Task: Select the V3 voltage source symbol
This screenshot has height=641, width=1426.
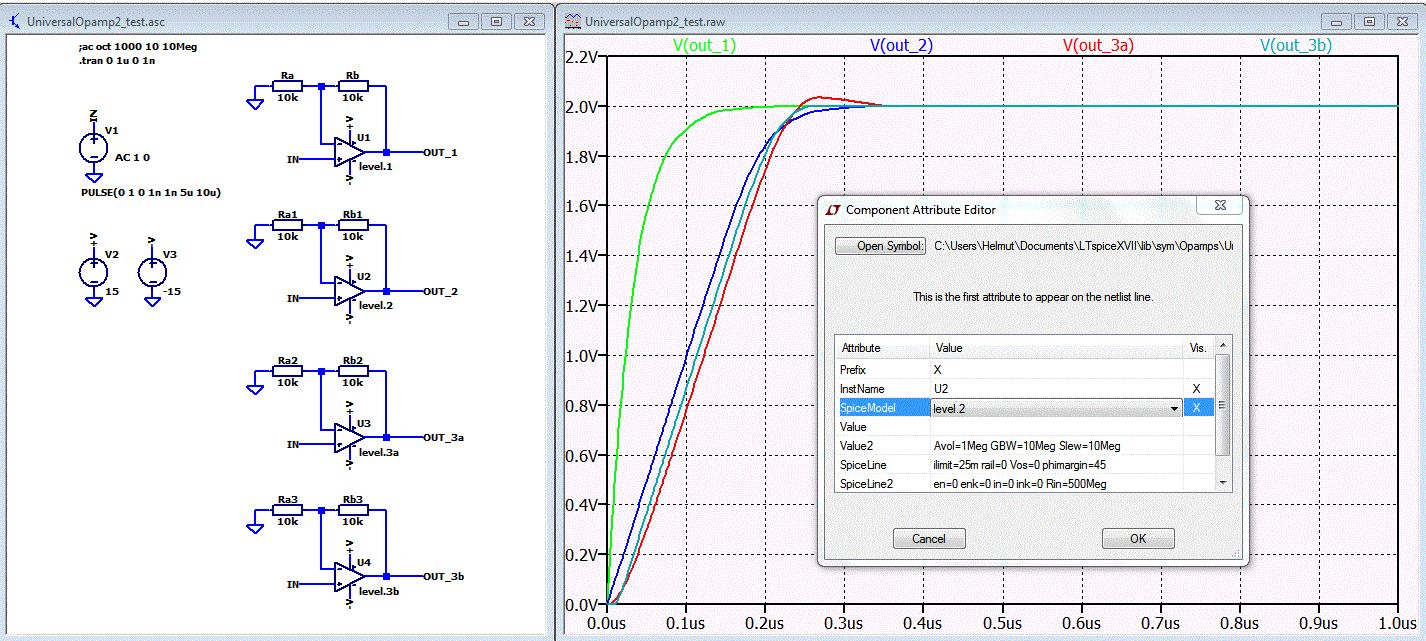Action: [x=152, y=271]
